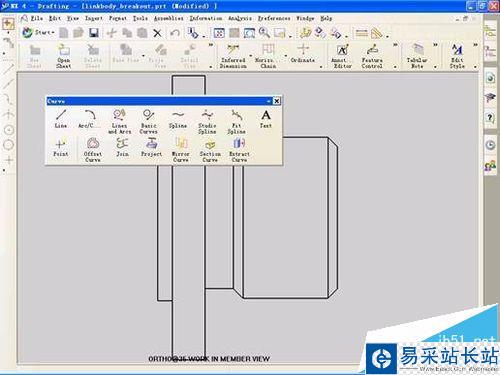
Task: Select the Text tool in Curve toolbar
Action: (266, 119)
